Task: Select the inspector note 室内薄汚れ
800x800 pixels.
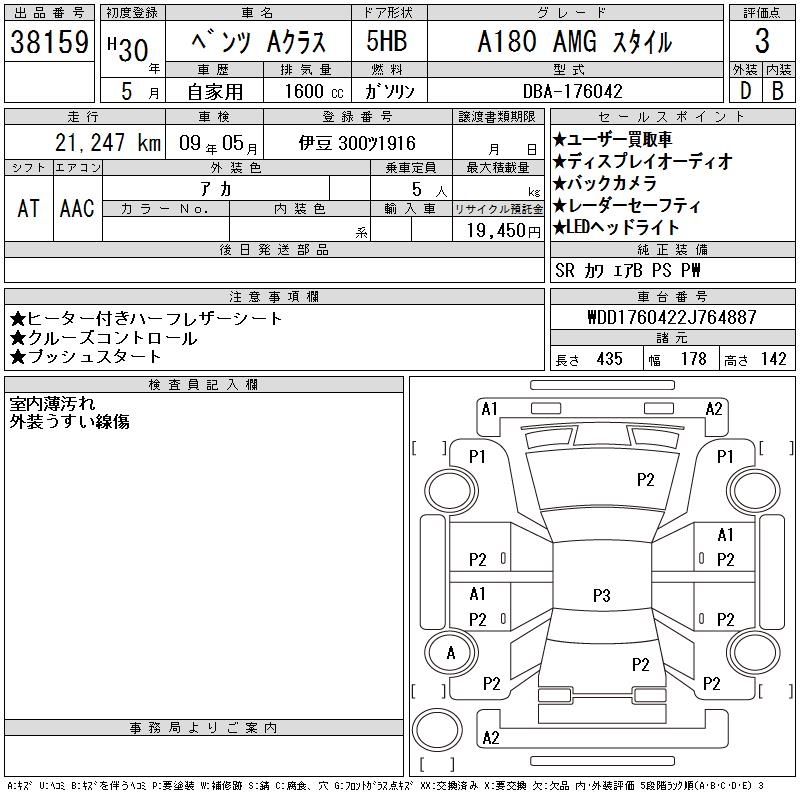Action: click(52, 404)
